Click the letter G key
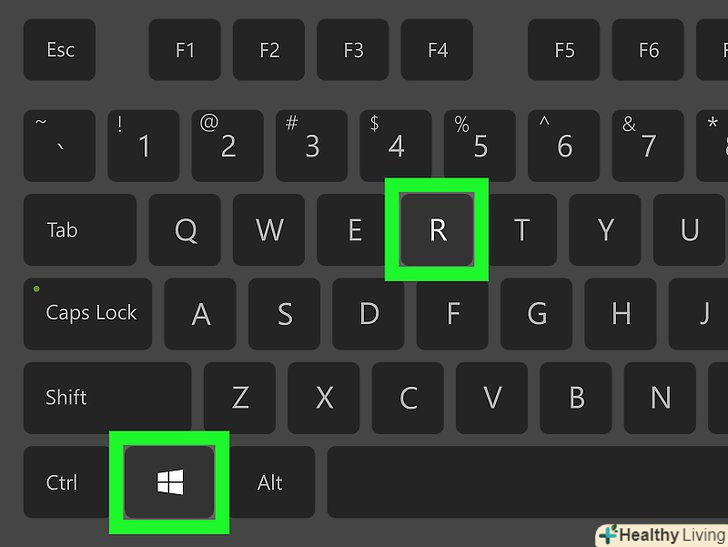 (x=536, y=313)
